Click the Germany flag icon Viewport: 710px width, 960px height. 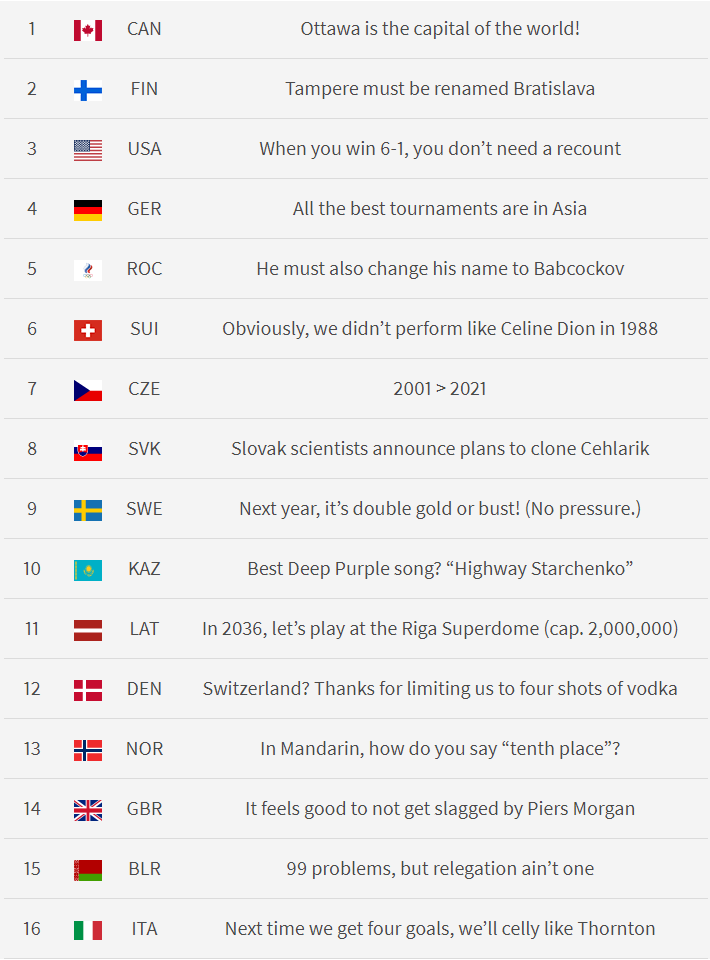(88, 210)
